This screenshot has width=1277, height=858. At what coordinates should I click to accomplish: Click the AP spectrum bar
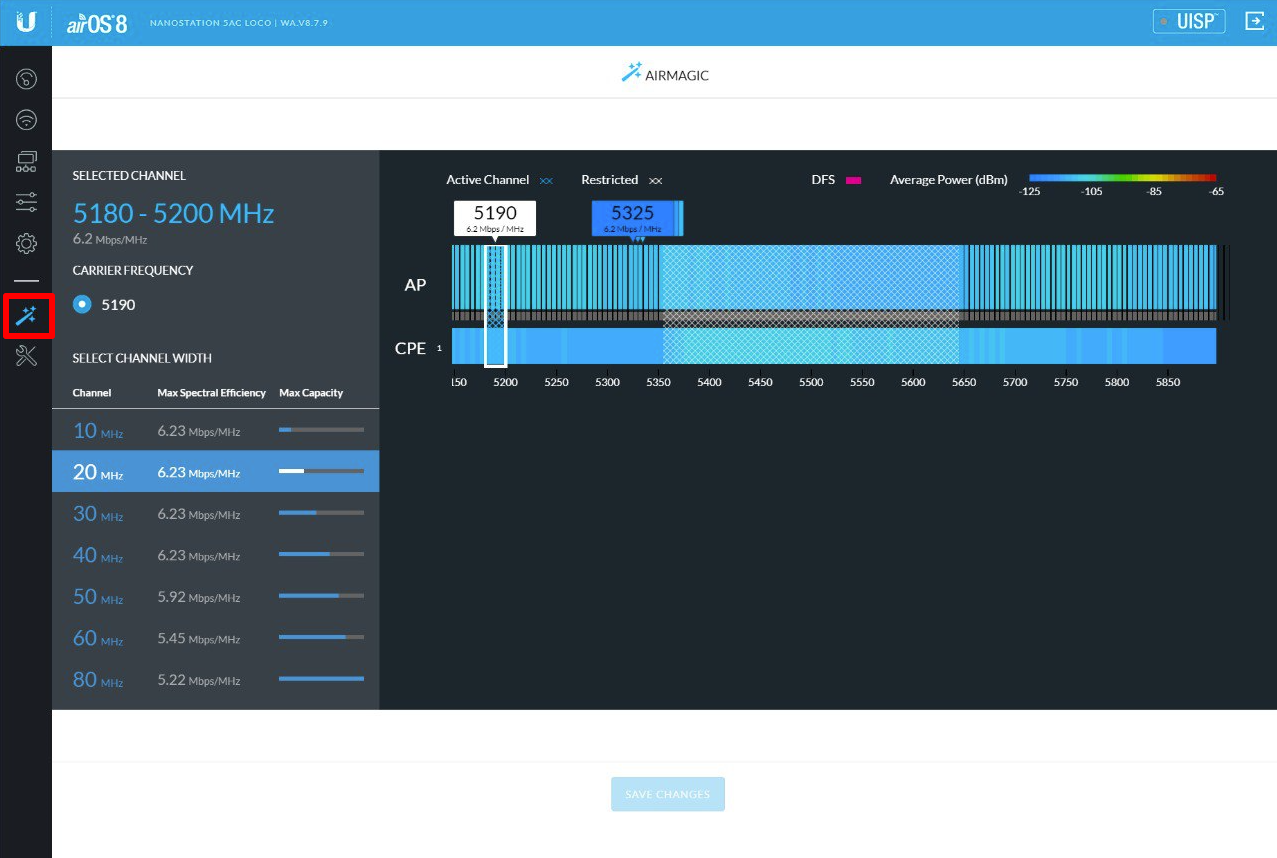pyautogui.click(x=835, y=277)
